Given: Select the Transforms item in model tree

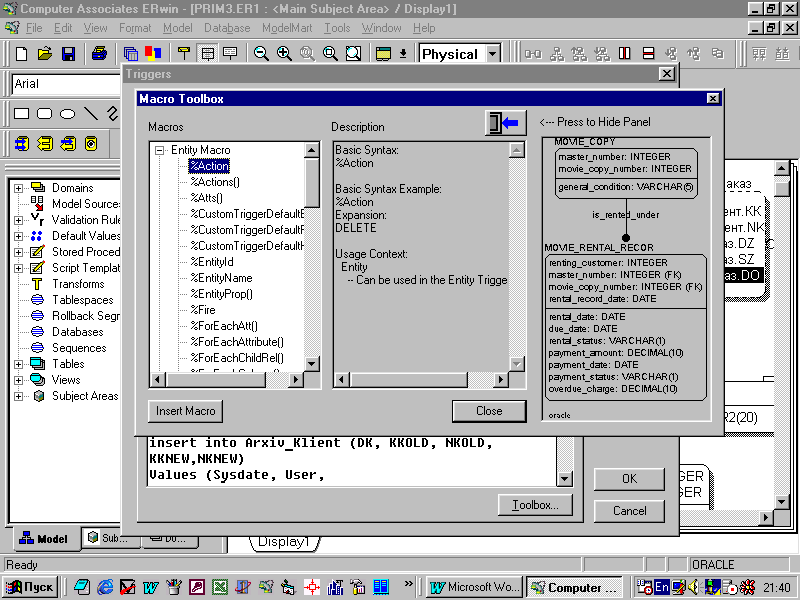Looking at the screenshot, I should 78,284.
